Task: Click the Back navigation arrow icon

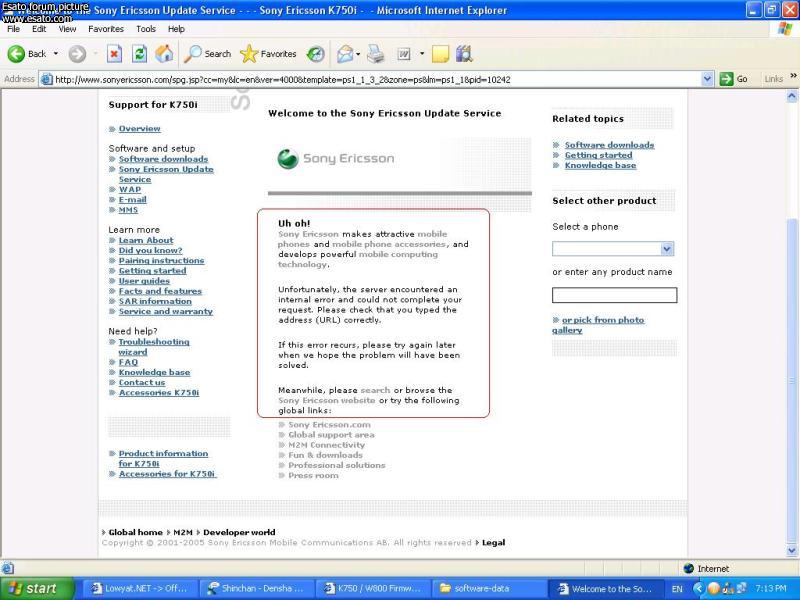Action: [16, 54]
